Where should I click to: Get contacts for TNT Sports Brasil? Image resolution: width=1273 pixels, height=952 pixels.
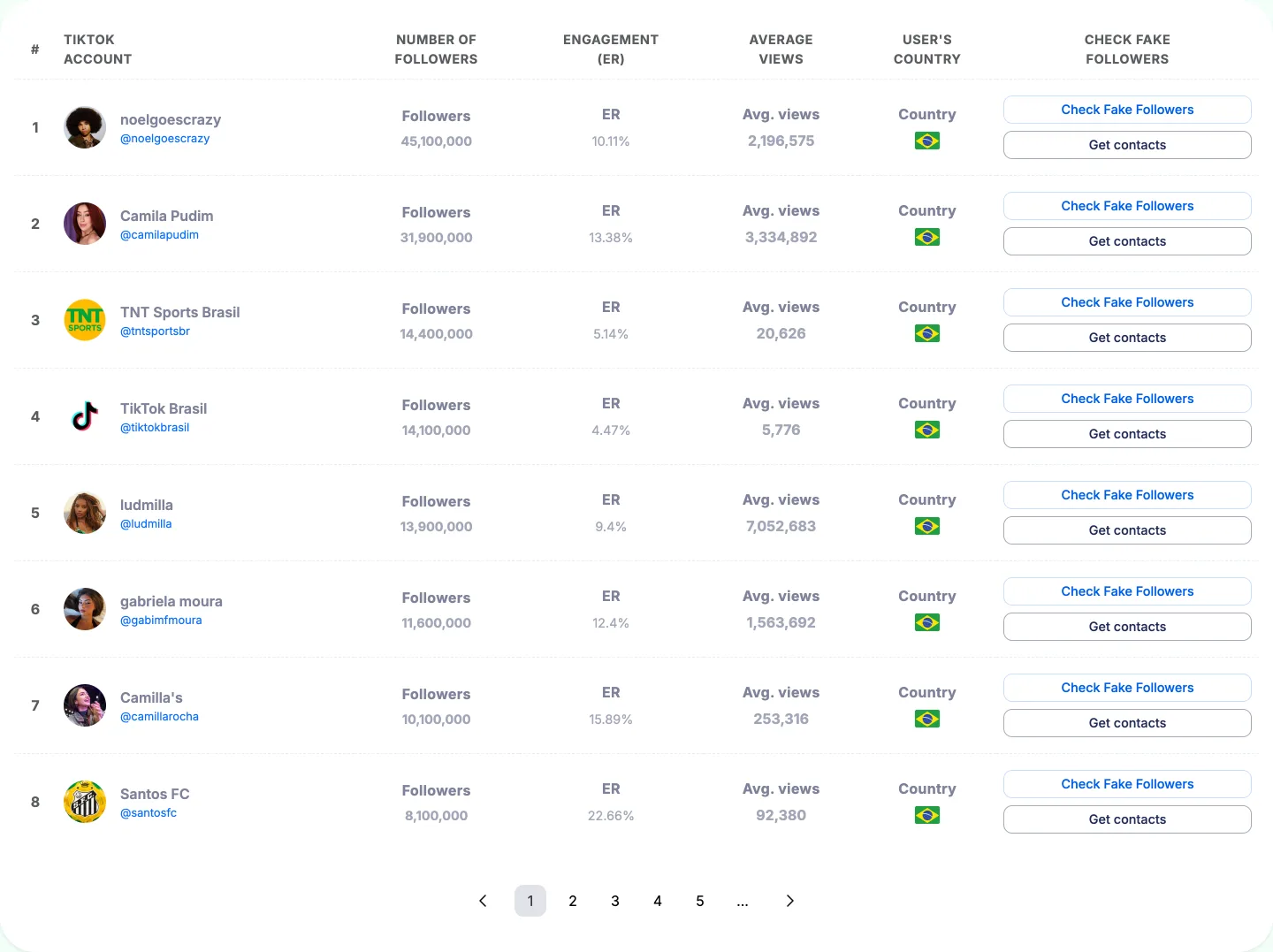(1127, 338)
